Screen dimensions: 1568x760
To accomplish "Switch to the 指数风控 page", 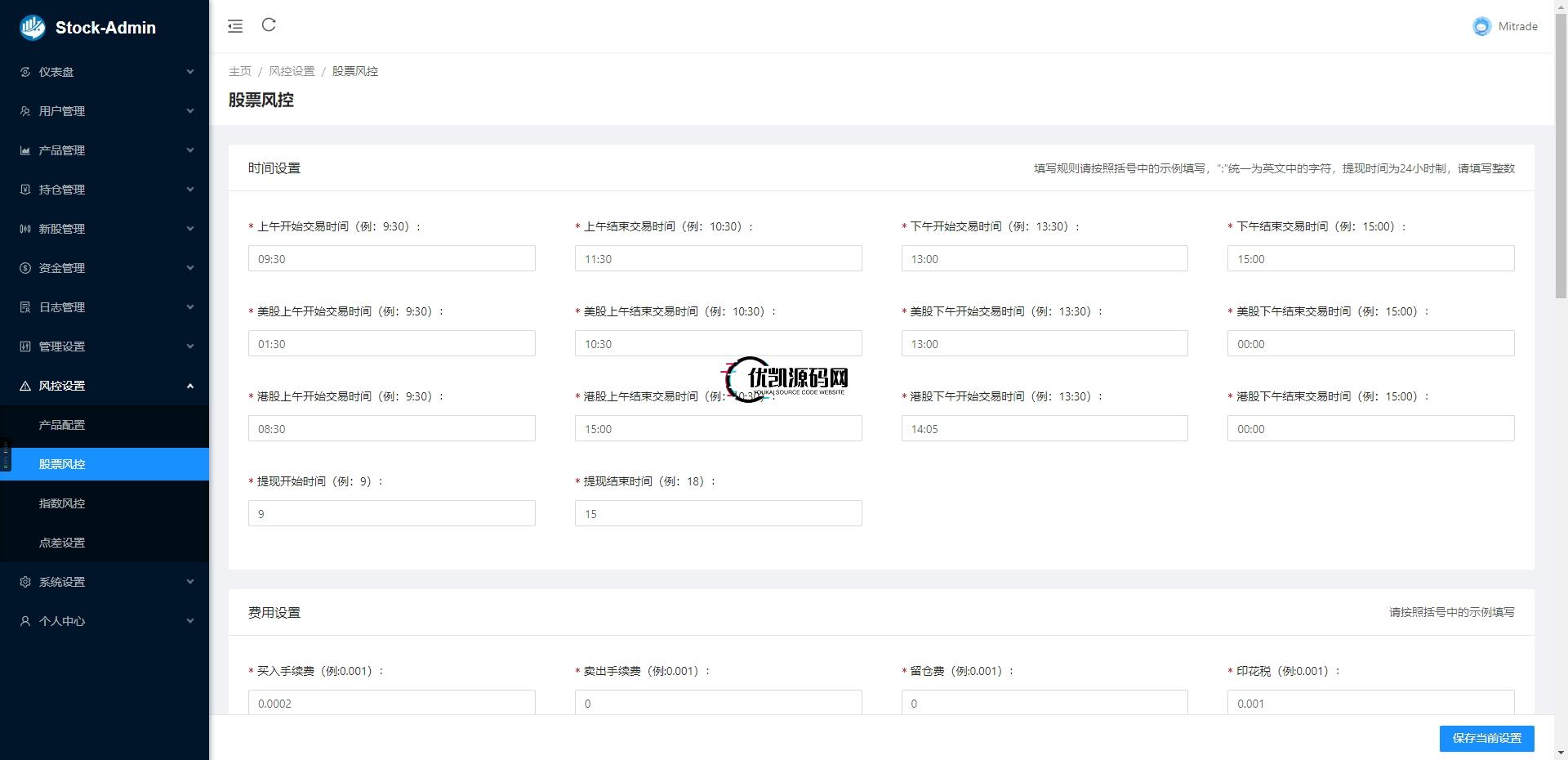I will pos(61,503).
